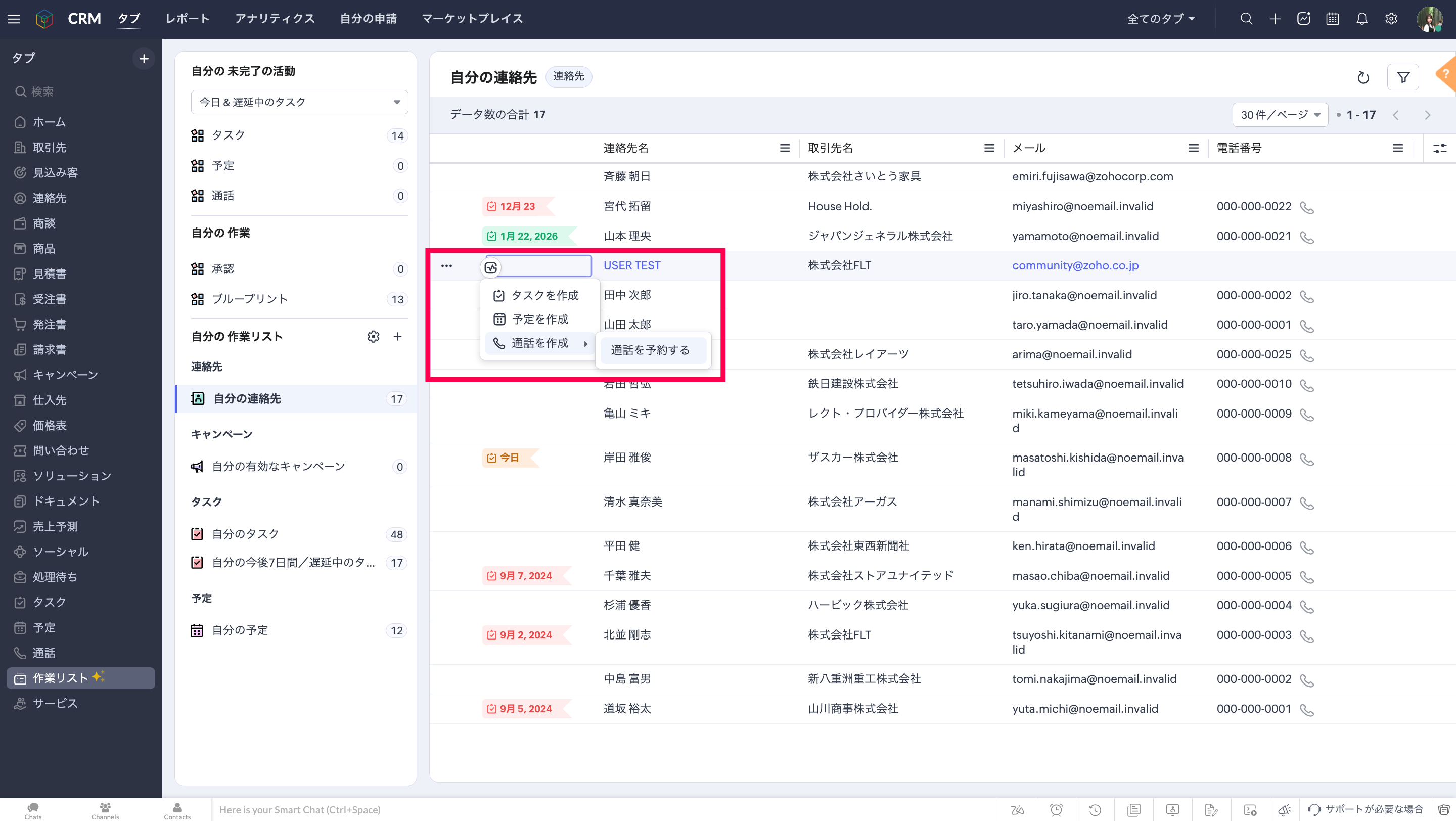The image size is (1456, 821).
Task: Open 自分の作業リスト settings gear
Action: coord(373,337)
